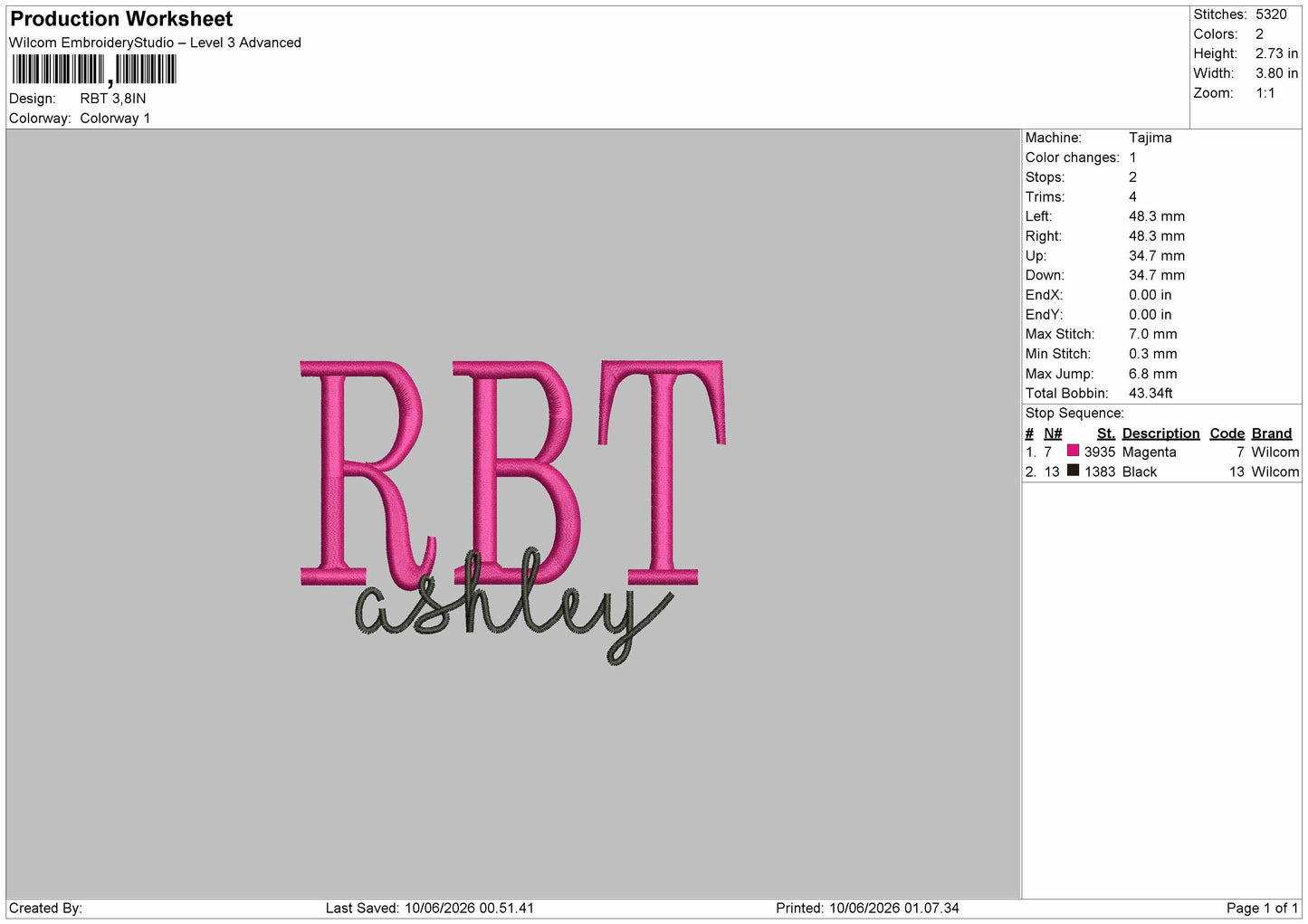1308x924 pixels.
Task: Click the 'Stop Sequence:' heading
Action: coord(1074,414)
